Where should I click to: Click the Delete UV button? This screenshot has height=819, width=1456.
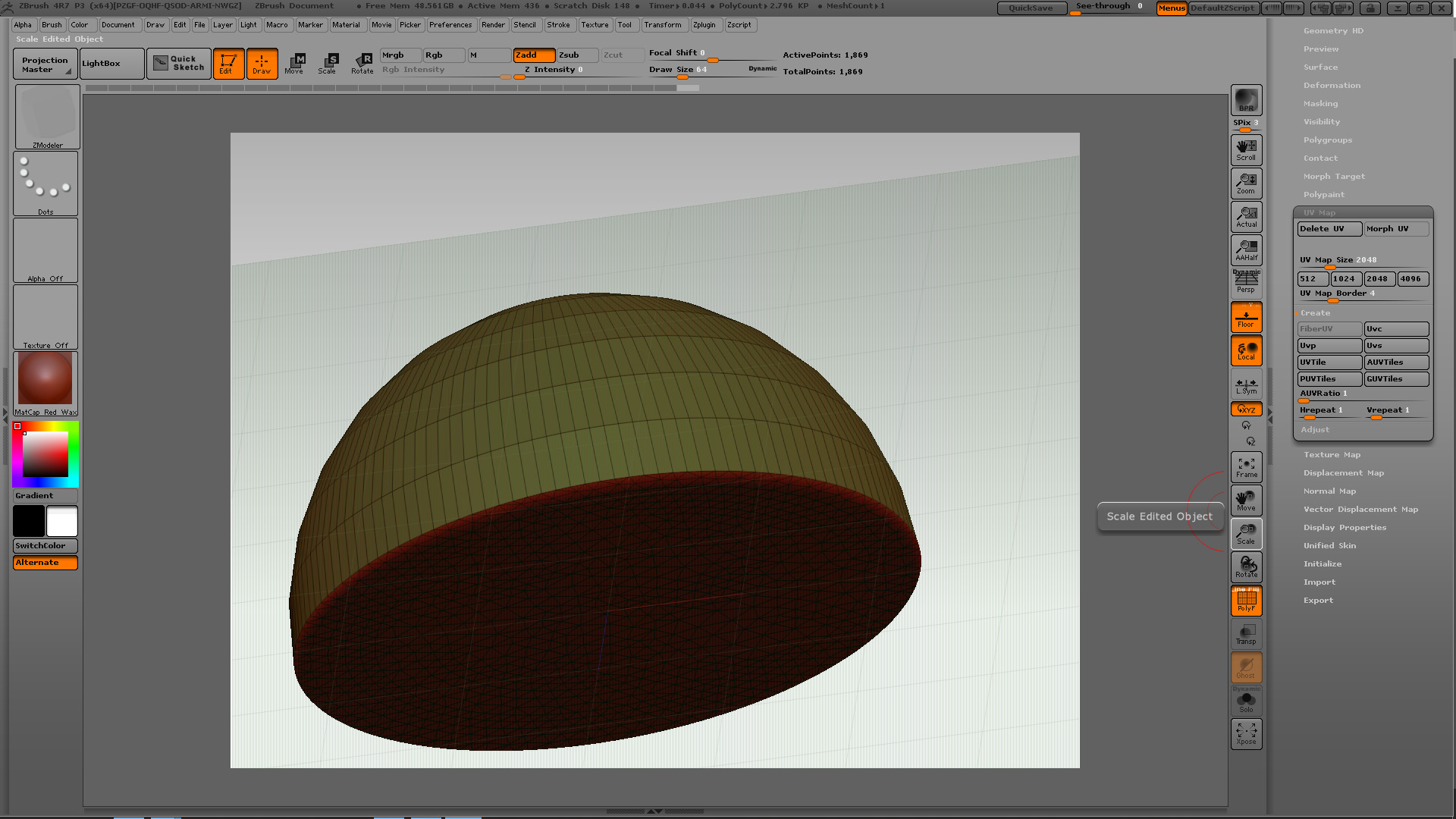(1329, 229)
